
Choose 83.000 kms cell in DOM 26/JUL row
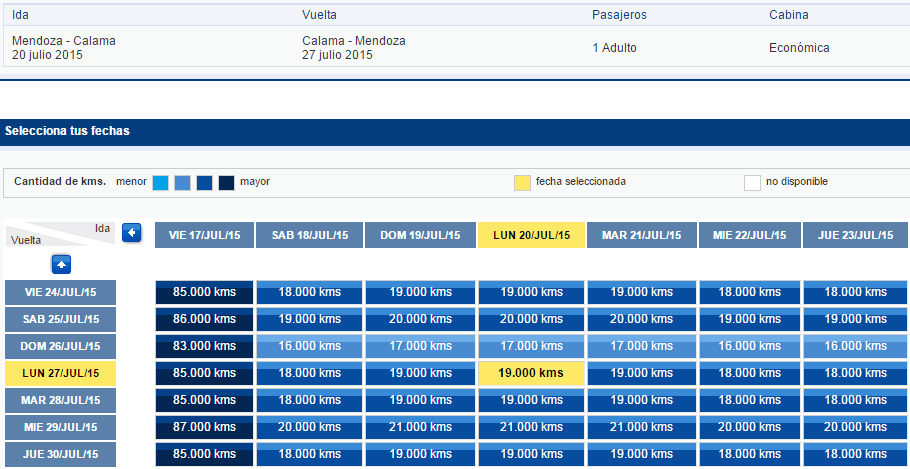click(204, 347)
